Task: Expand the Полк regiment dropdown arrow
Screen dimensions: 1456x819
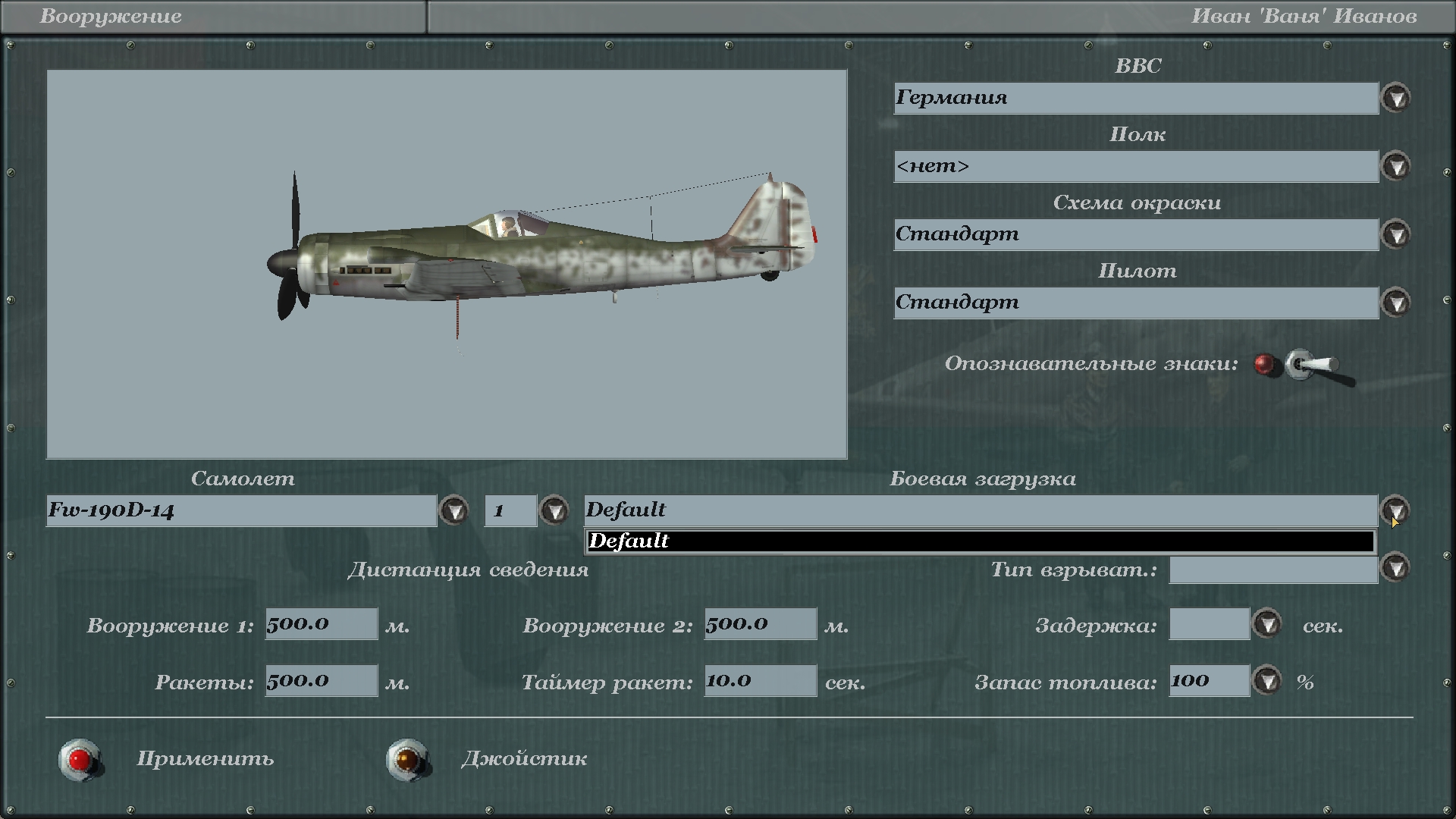Action: 1395,167
